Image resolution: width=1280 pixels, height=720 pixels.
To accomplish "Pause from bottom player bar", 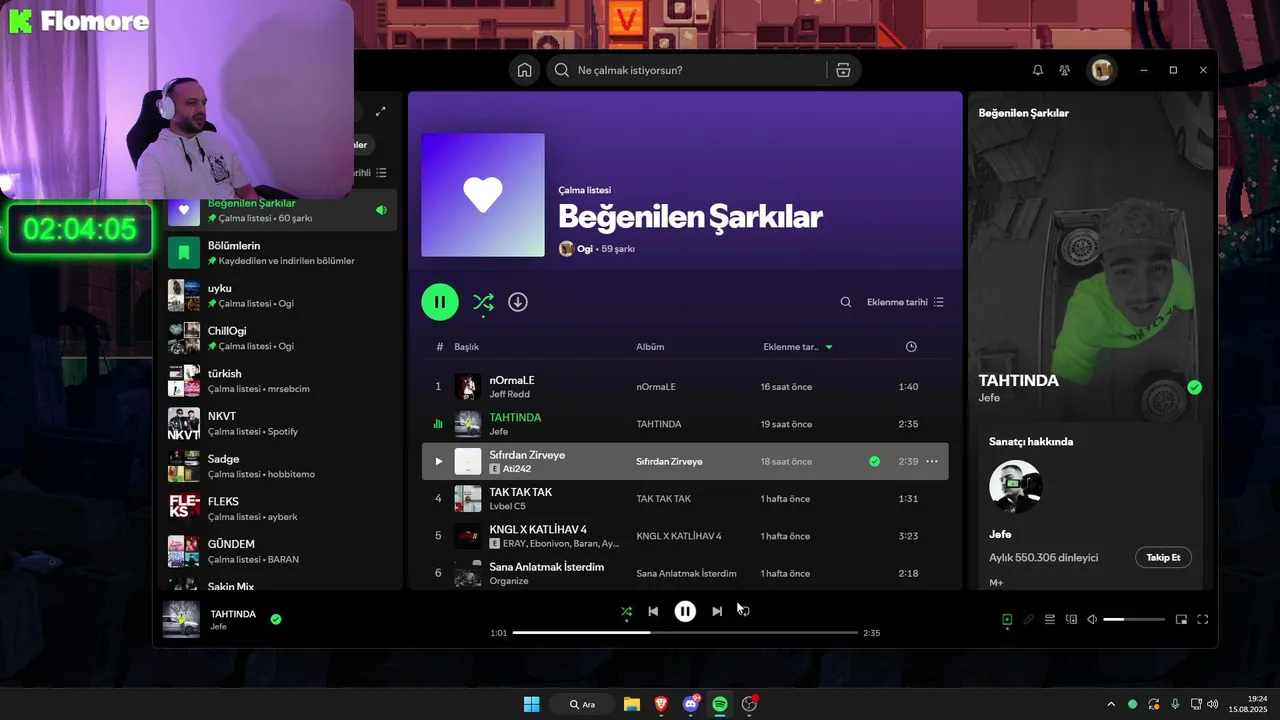I will [685, 611].
